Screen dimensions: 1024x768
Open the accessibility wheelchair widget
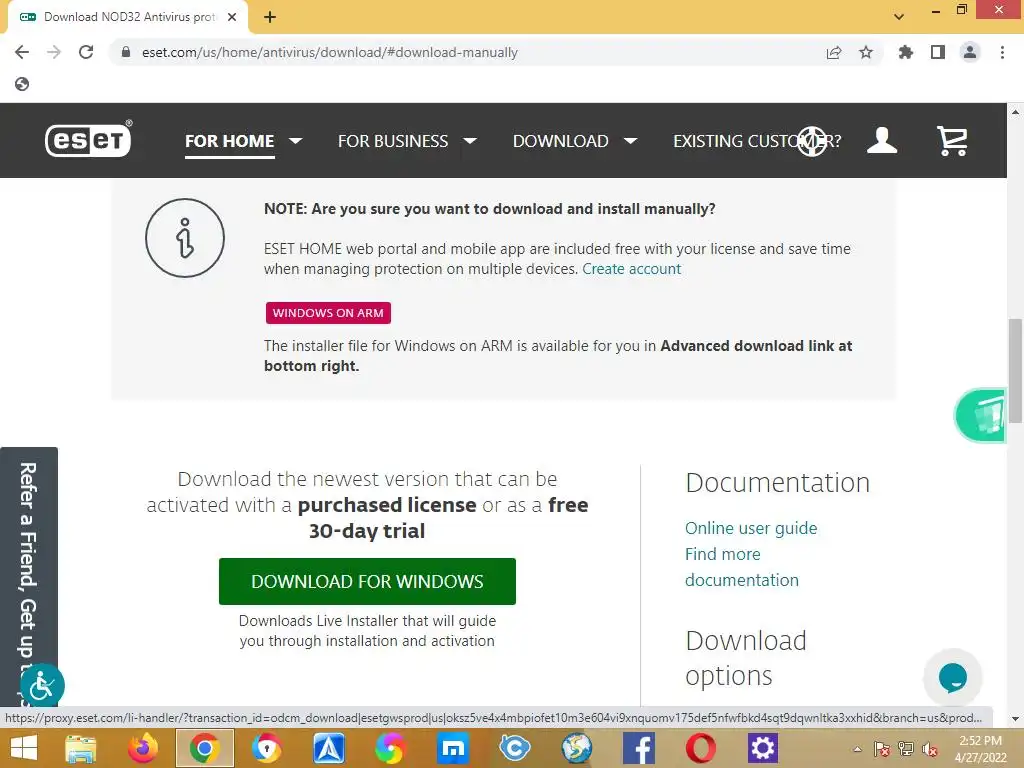[42, 685]
